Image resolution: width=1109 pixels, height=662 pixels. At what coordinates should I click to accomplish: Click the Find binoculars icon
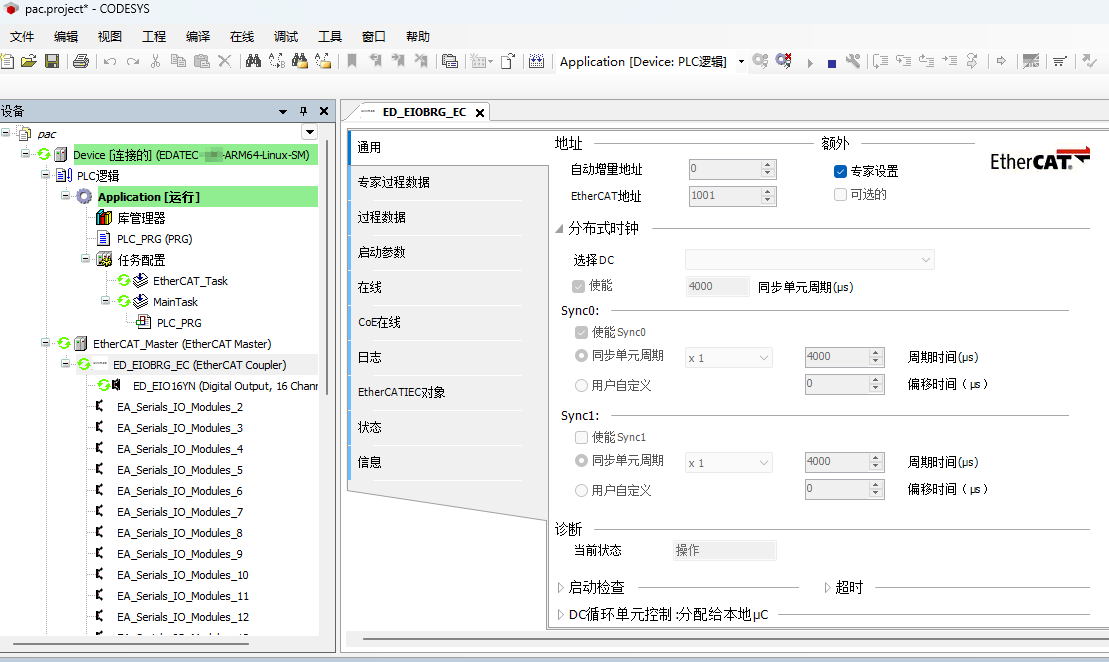(253, 62)
